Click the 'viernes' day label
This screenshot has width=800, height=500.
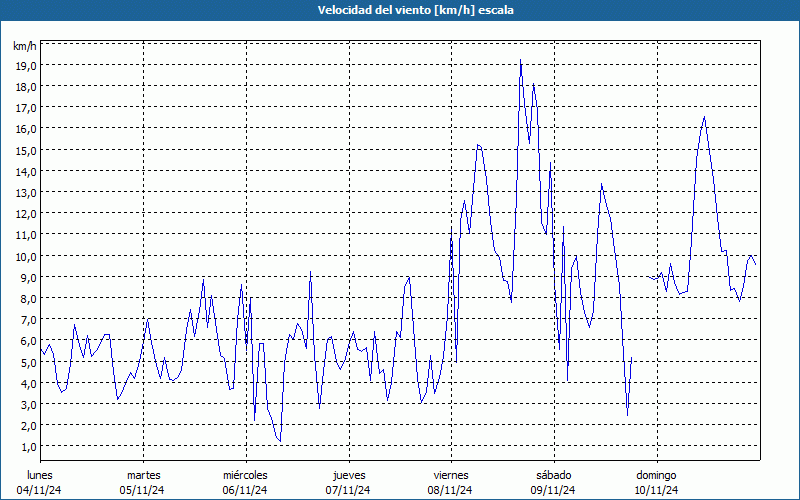(451, 475)
